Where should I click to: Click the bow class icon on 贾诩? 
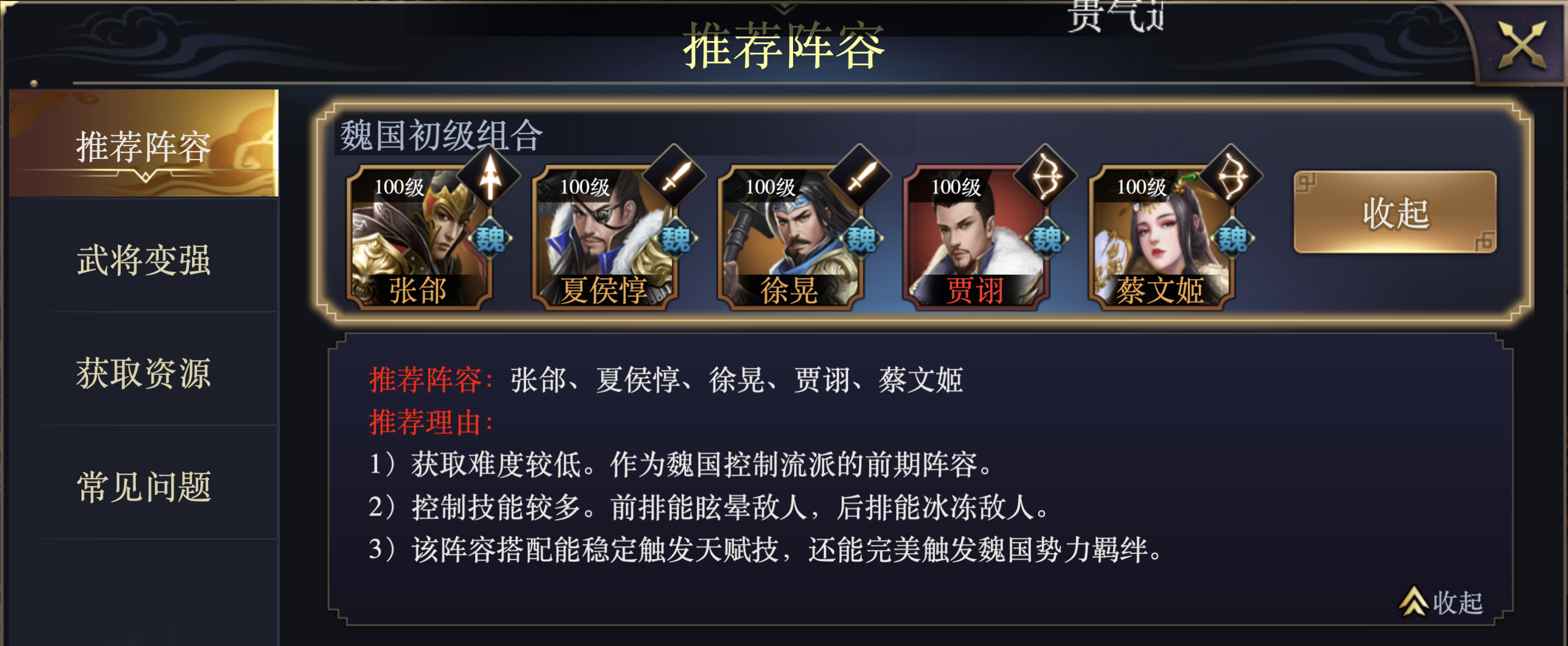1045,177
